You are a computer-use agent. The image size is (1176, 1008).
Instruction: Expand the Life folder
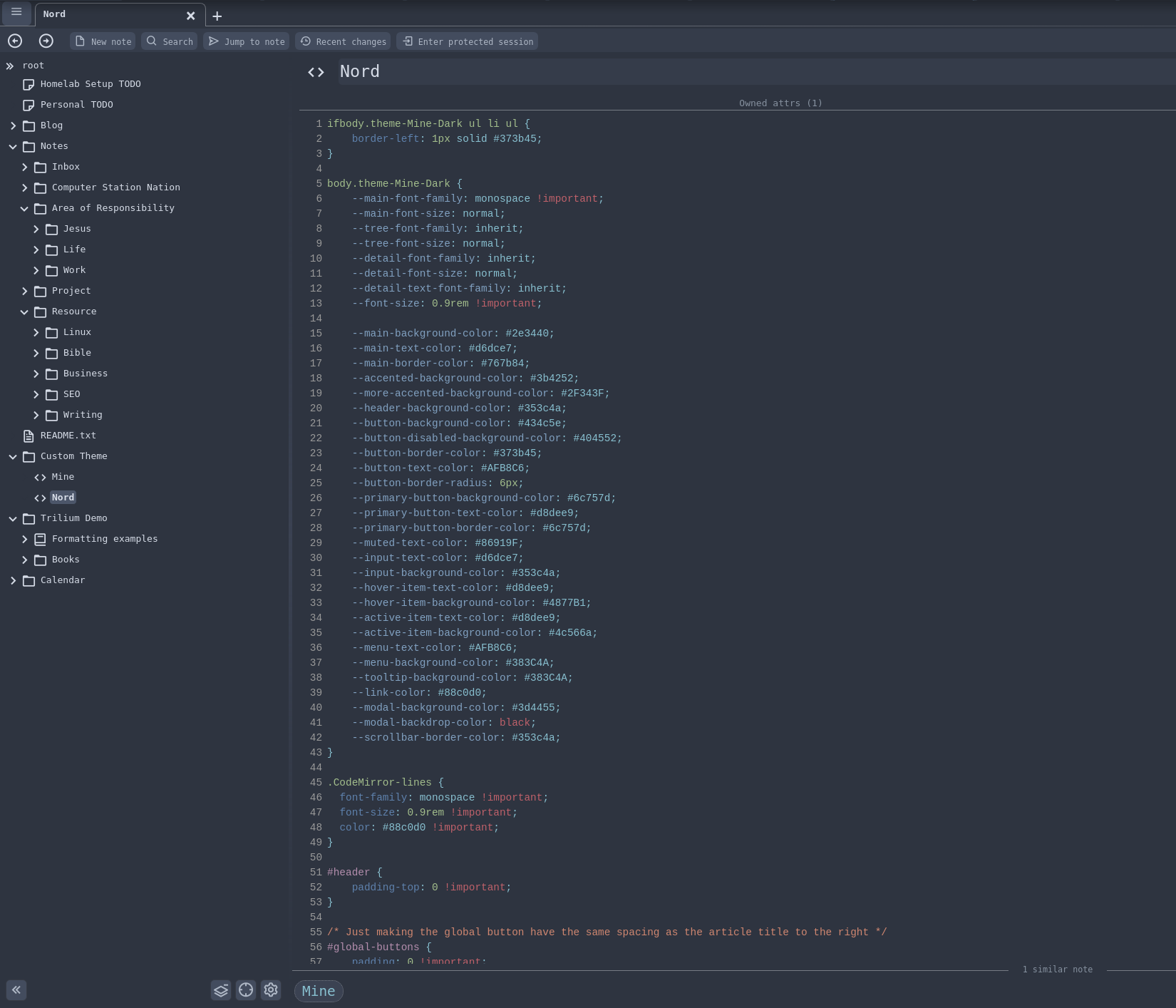pos(36,250)
